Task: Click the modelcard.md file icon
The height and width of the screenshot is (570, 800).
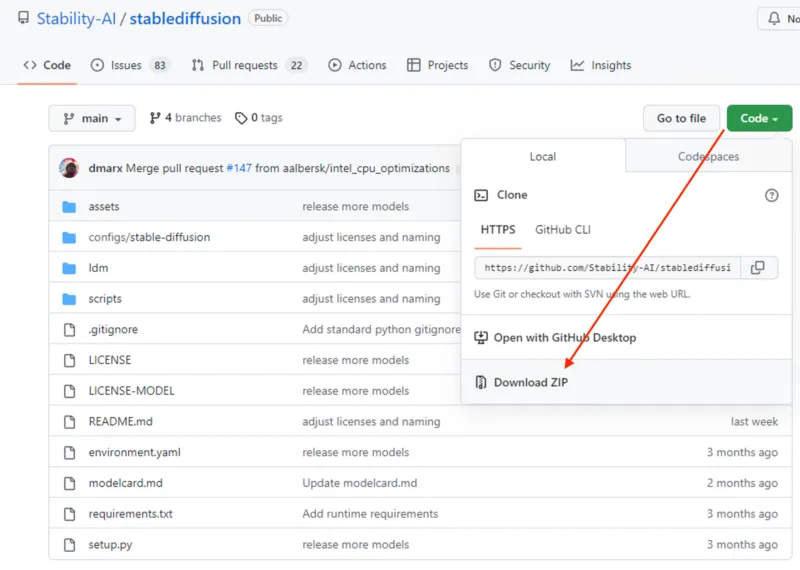Action: coord(69,483)
